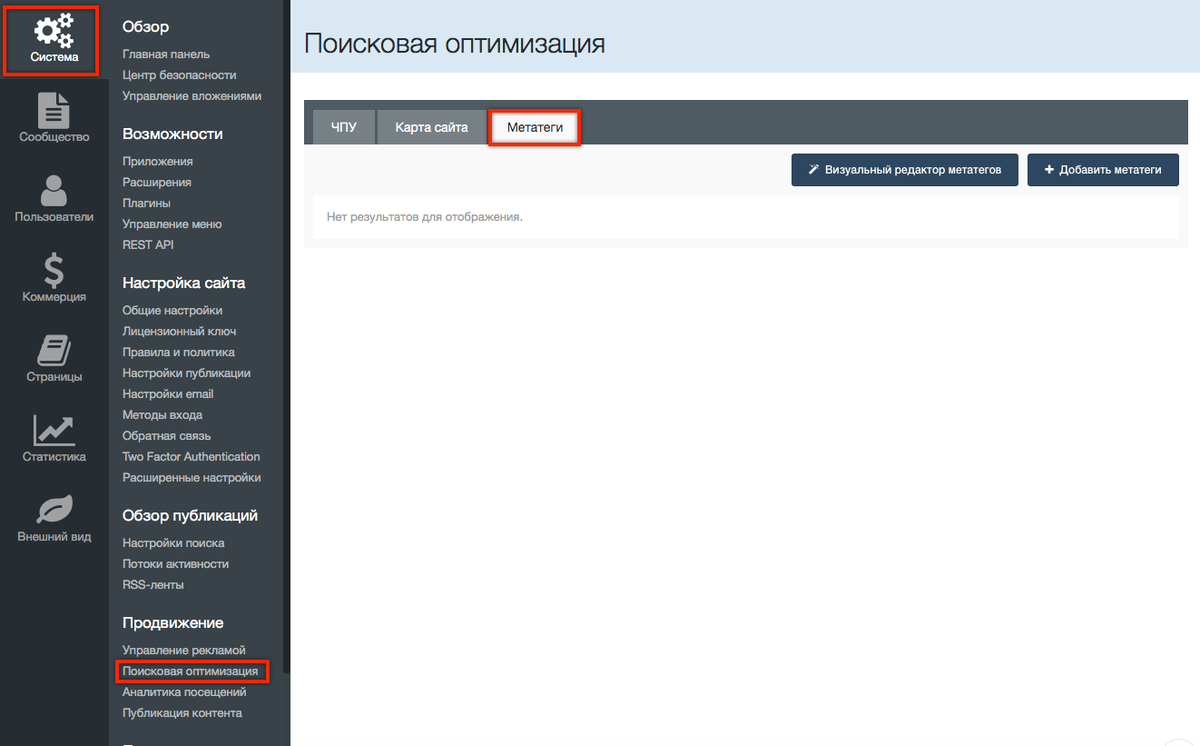Open Общие настройки link
Image resolution: width=1200 pixels, height=746 pixels.
coord(172,310)
